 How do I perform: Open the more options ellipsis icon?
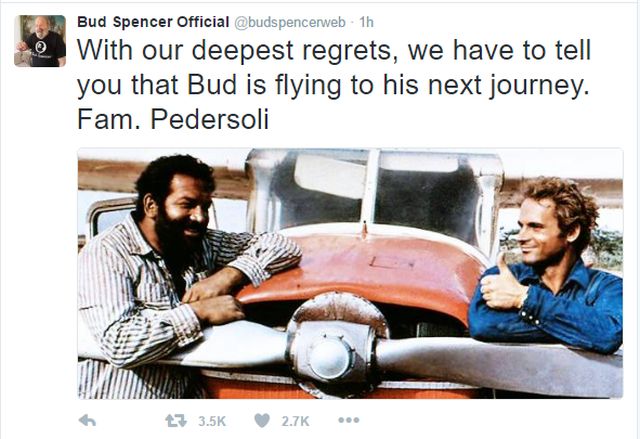point(348,421)
